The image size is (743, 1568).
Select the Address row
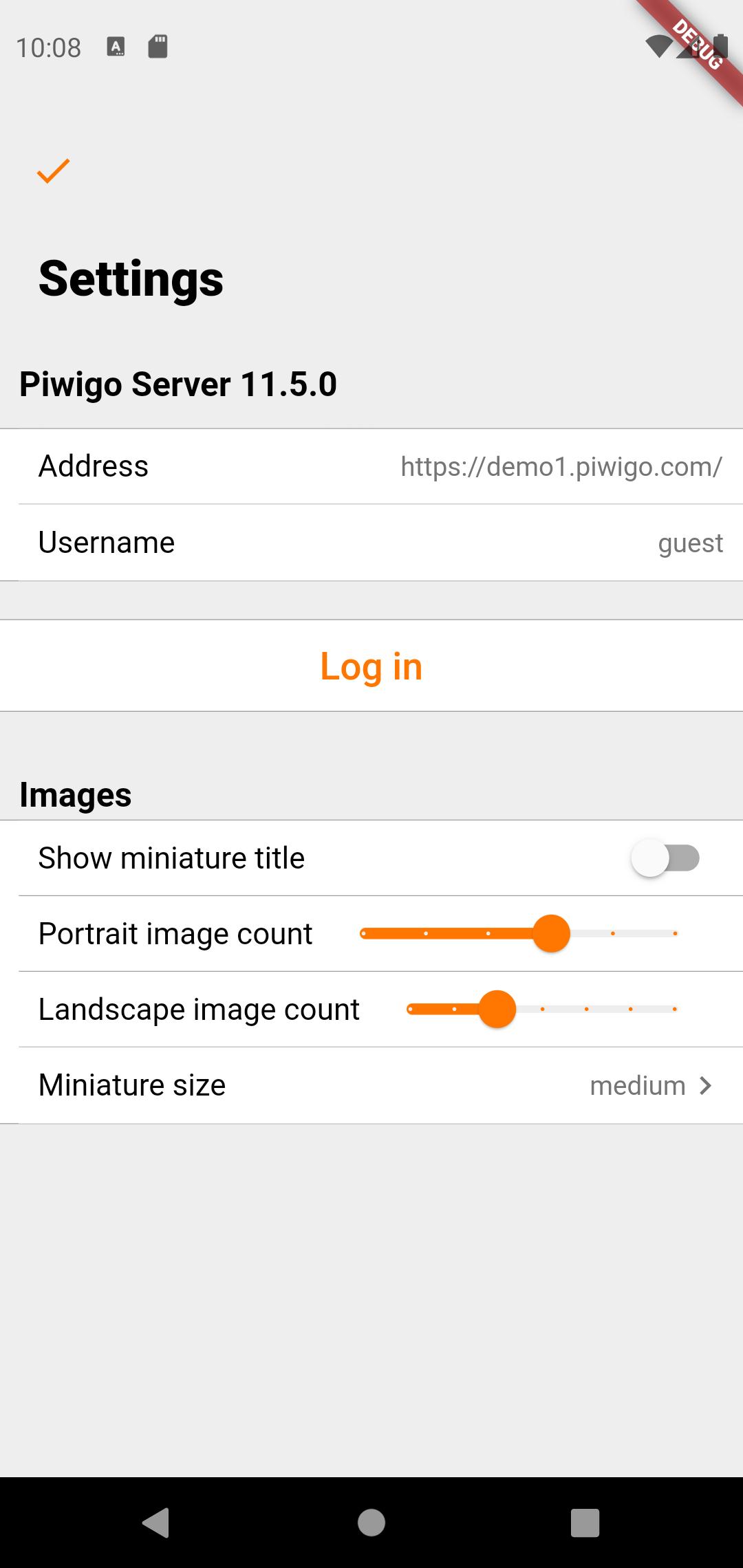pos(371,466)
